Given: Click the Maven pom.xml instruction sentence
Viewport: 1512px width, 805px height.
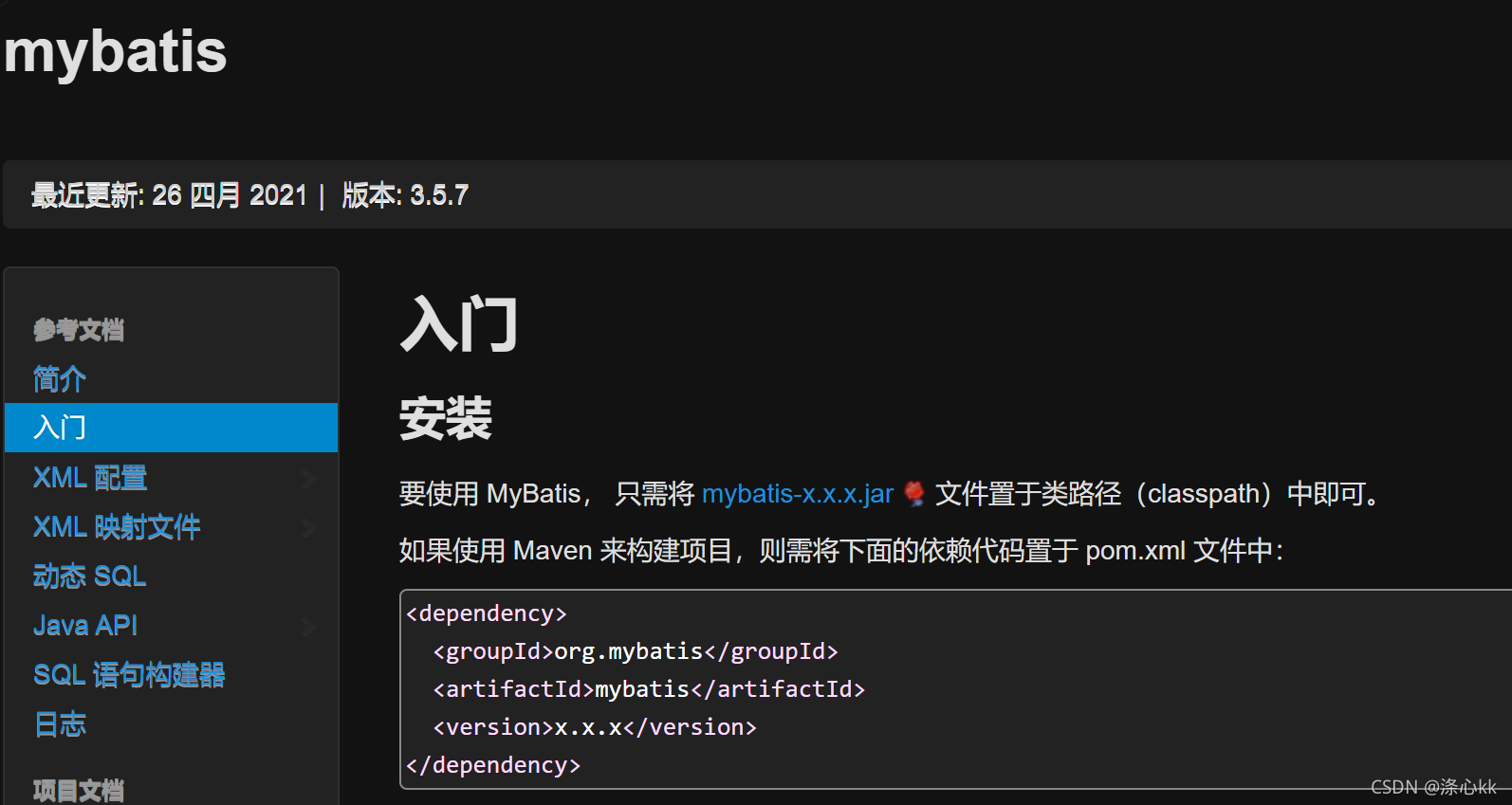Looking at the screenshot, I should (841, 551).
